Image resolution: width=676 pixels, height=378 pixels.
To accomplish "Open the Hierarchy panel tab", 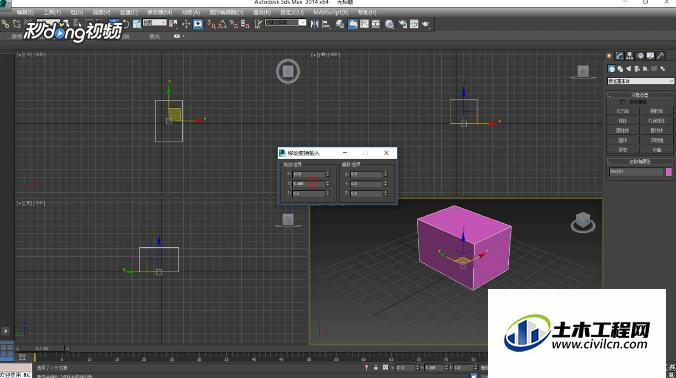I will pos(630,56).
